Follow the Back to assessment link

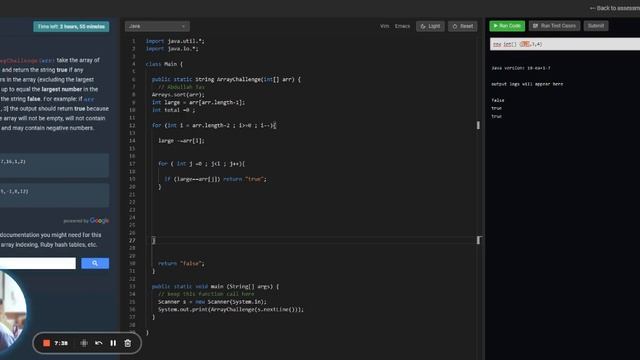[x=615, y=8]
